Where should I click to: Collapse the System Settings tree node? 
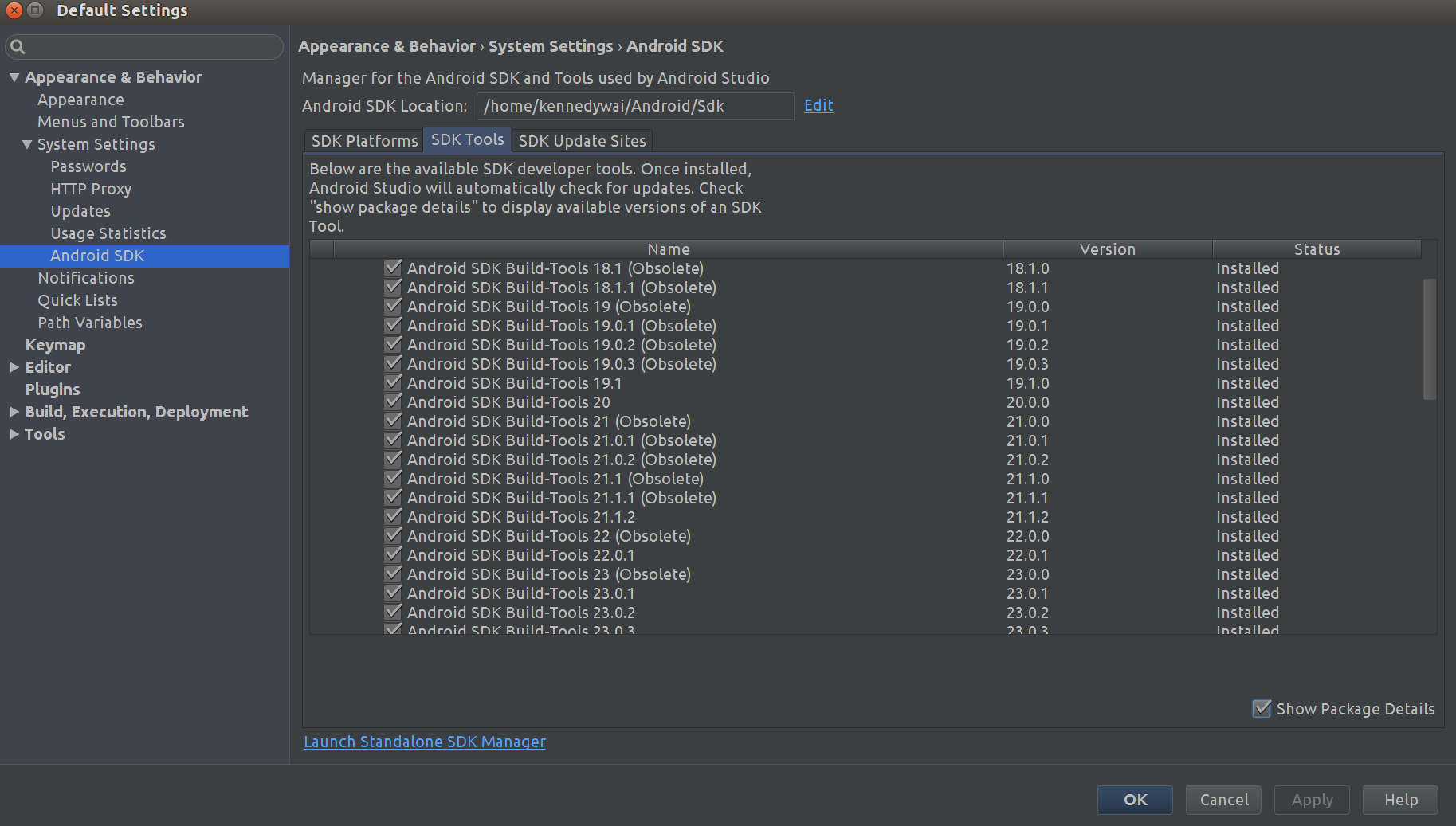tap(27, 144)
